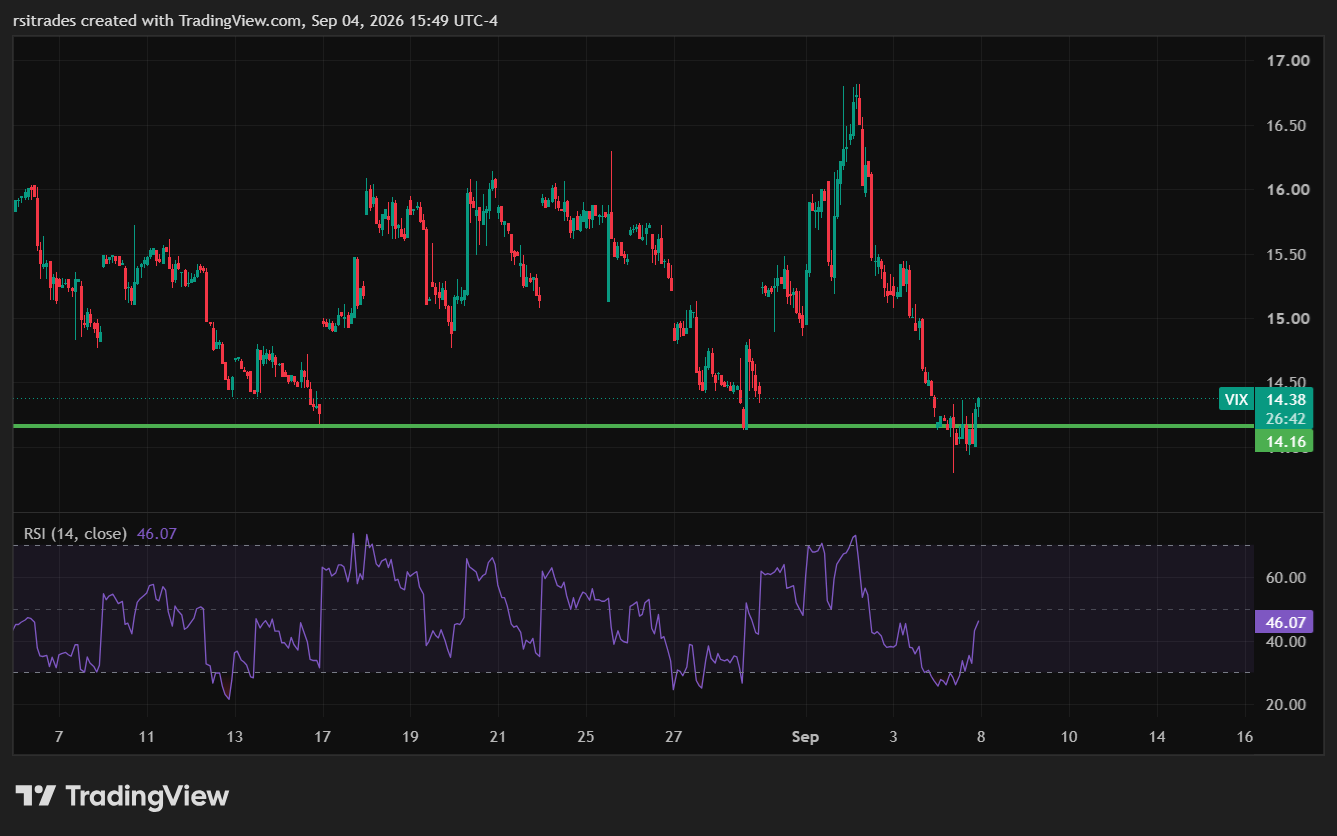Click date 27 on the time axis
Viewport: 1337px width, 836px height.
point(673,738)
